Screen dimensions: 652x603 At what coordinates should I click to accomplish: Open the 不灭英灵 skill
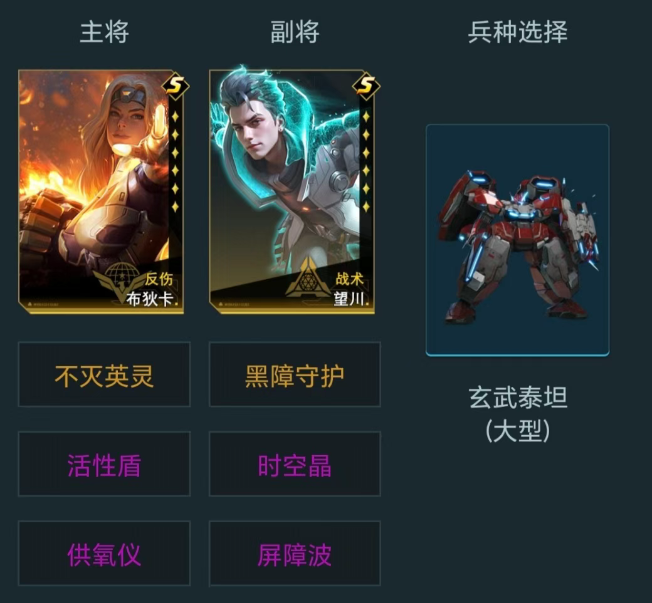pos(104,374)
